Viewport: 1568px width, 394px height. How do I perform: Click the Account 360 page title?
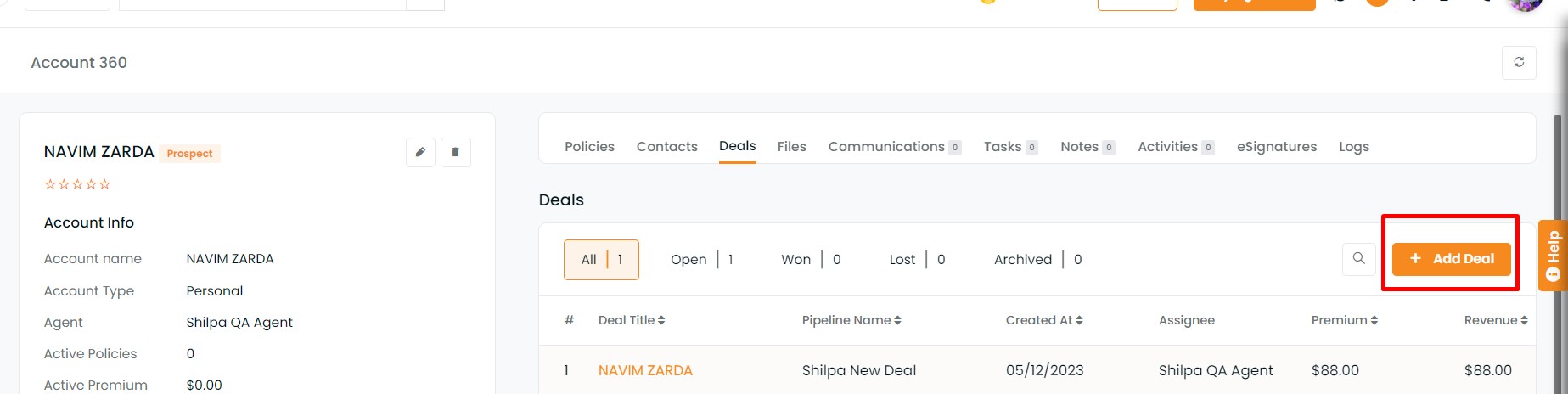click(x=79, y=63)
